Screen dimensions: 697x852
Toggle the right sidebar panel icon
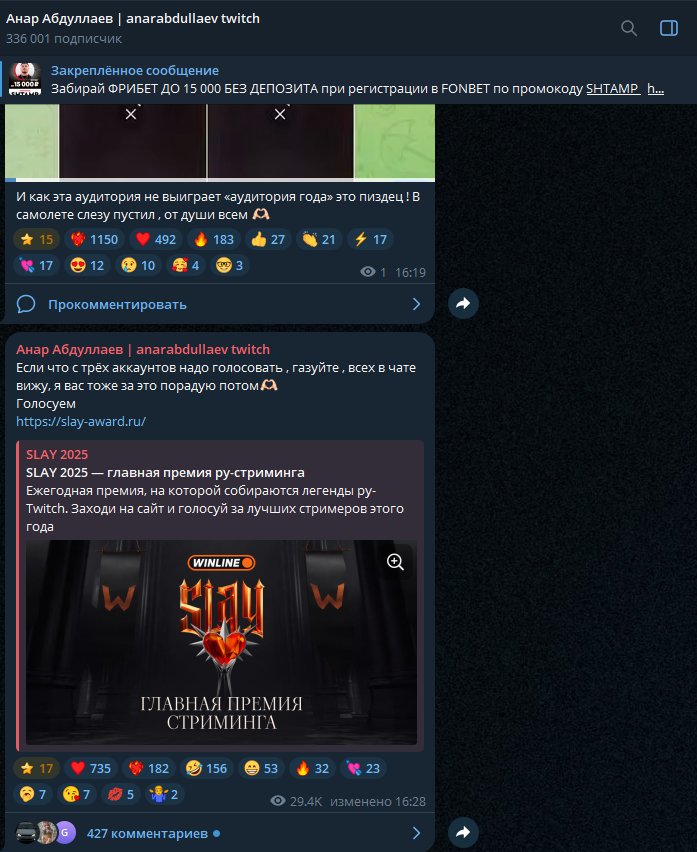669,28
